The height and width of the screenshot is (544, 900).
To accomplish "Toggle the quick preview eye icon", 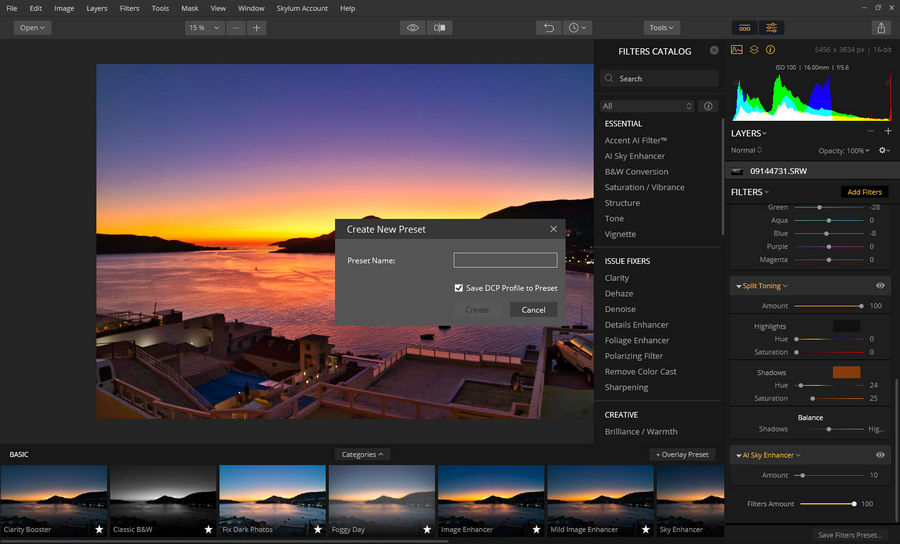I will (412, 28).
